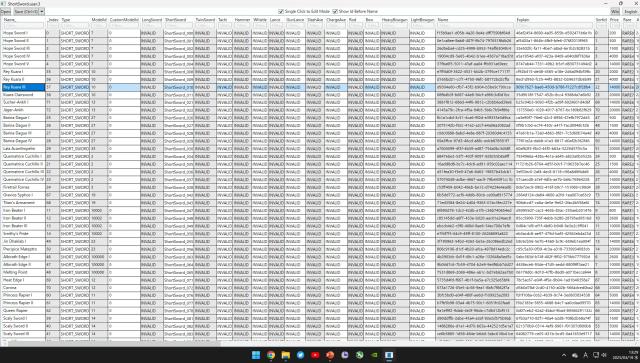The height and width of the screenshot is (363, 640).
Task: Show hidden system tray icons
Action: coord(564,355)
